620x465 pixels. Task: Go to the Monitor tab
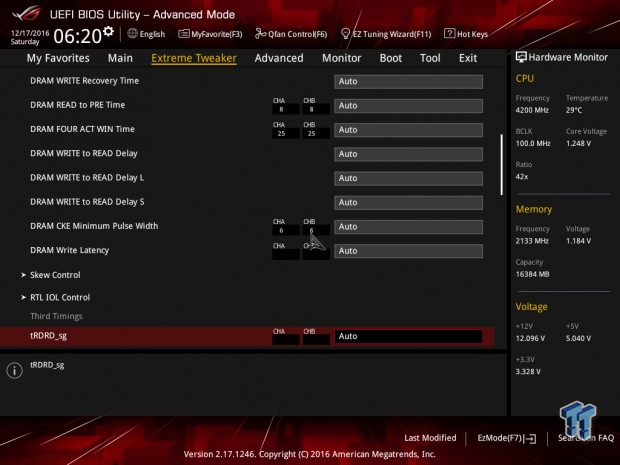point(342,58)
